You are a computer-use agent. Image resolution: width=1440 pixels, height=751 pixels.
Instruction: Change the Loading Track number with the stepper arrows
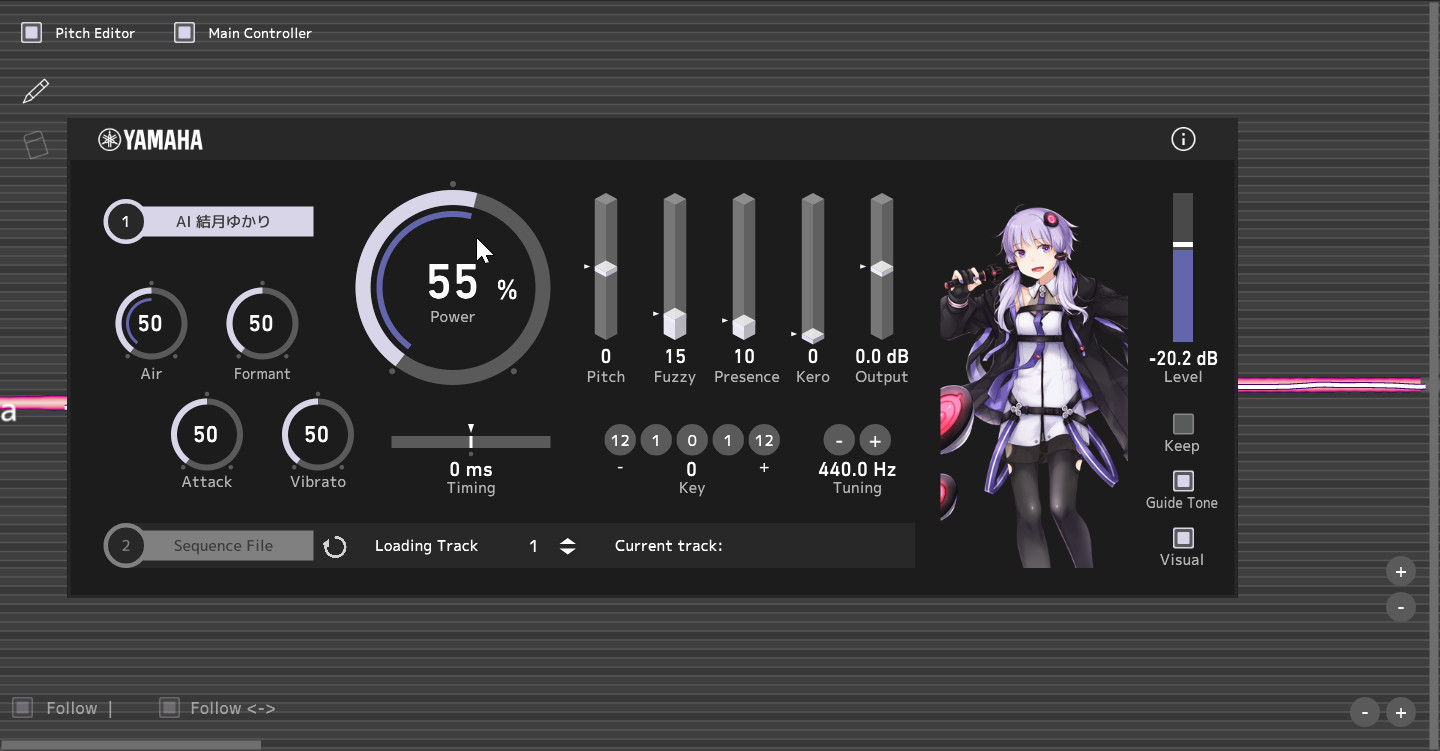click(567, 546)
